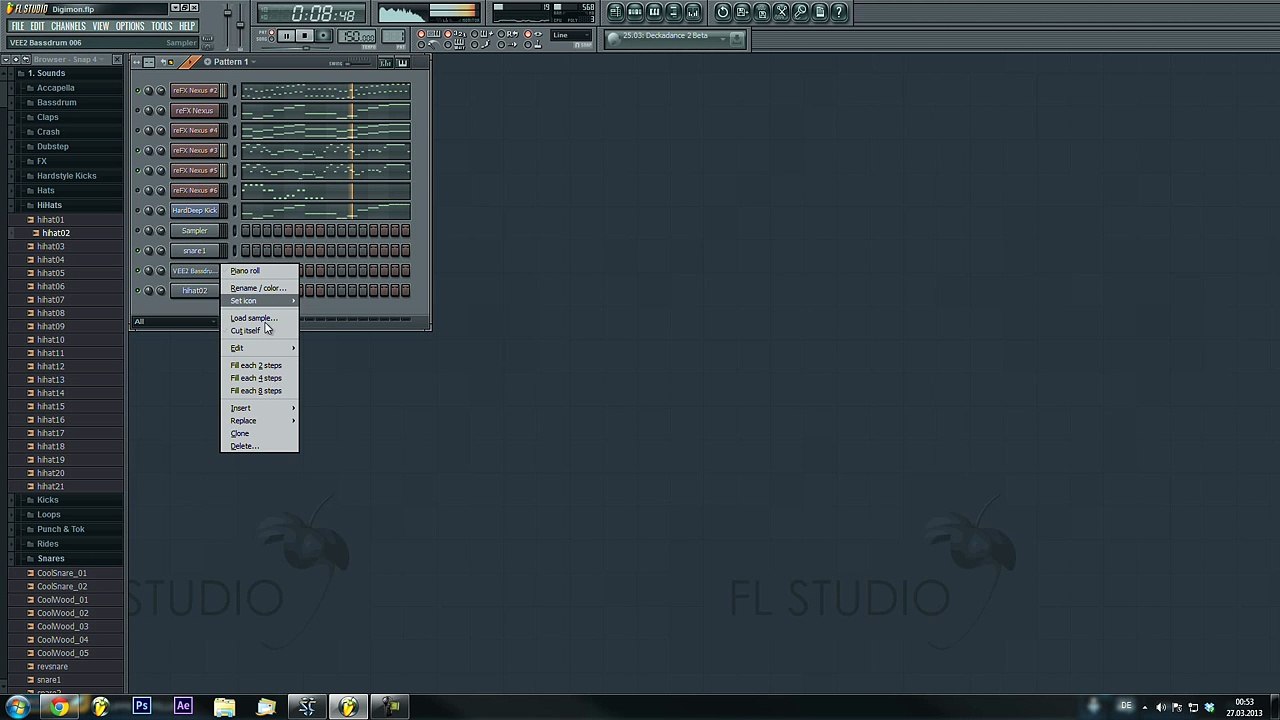The height and width of the screenshot is (720, 1280).
Task: Click the tempo display field
Action: tap(356, 37)
